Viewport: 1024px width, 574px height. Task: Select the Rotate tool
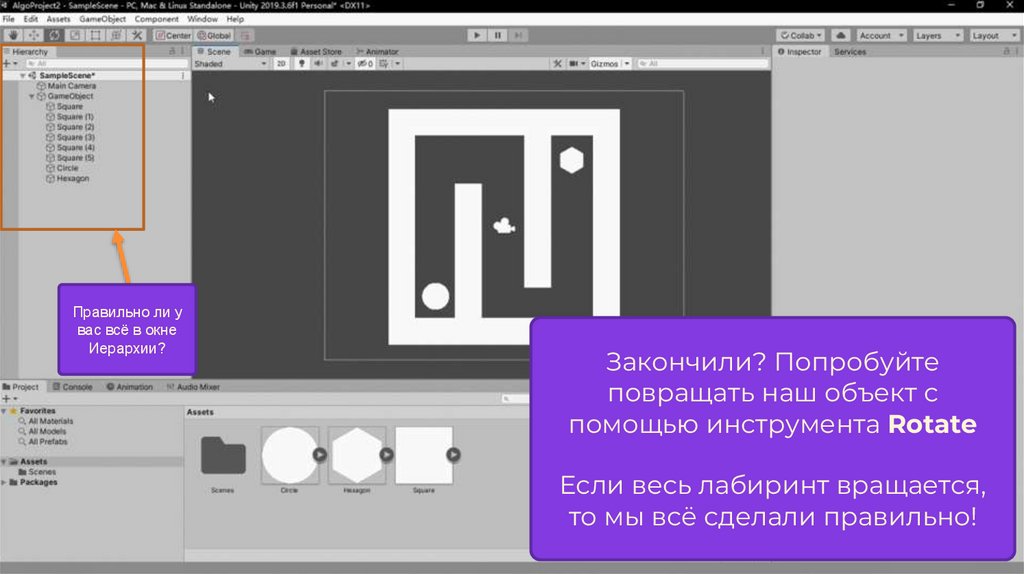pos(54,35)
